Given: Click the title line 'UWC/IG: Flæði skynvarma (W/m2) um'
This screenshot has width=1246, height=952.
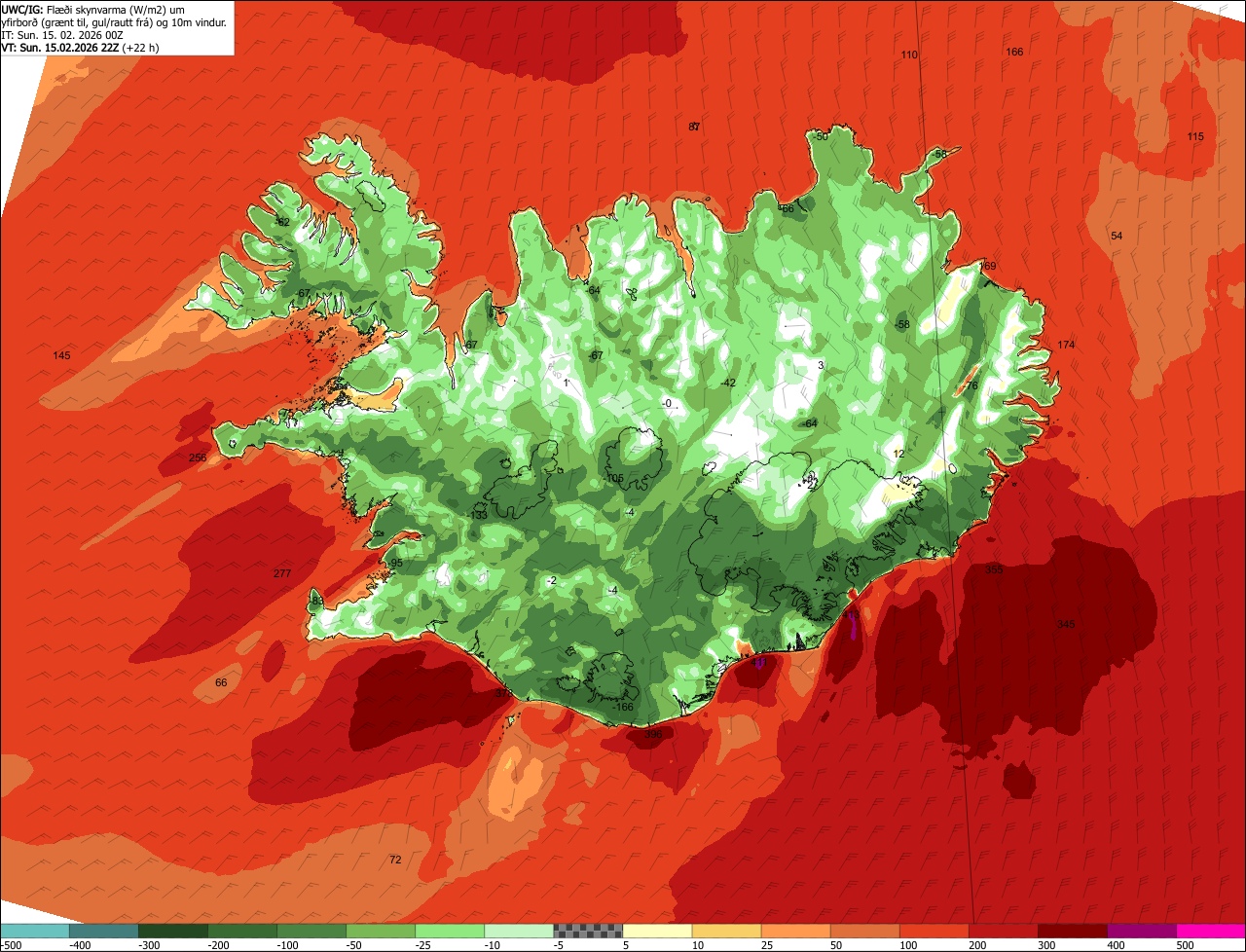Looking at the screenshot, I should (93, 9).
